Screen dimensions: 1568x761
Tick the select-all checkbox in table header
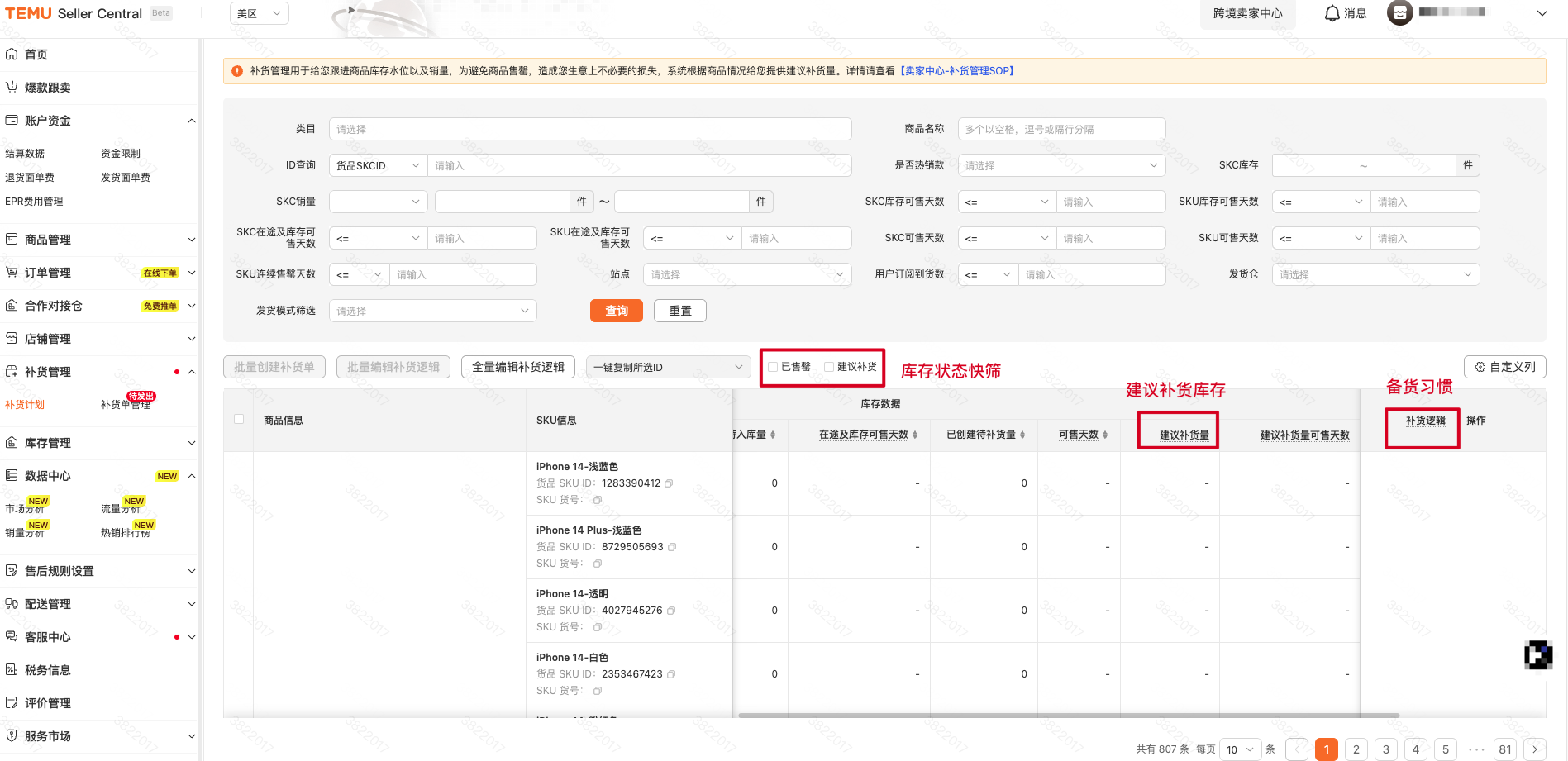point(239,419)
